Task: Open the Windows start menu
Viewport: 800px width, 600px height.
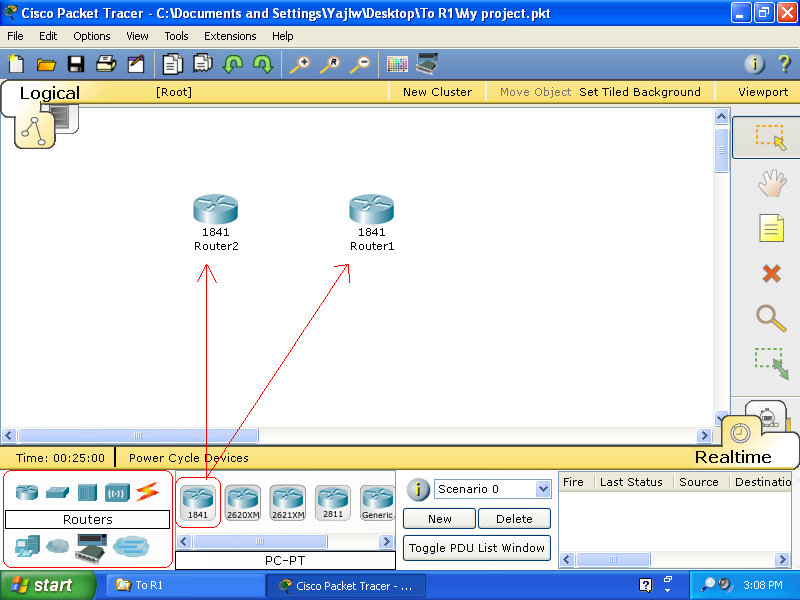Action: click(x=47, y=585)
